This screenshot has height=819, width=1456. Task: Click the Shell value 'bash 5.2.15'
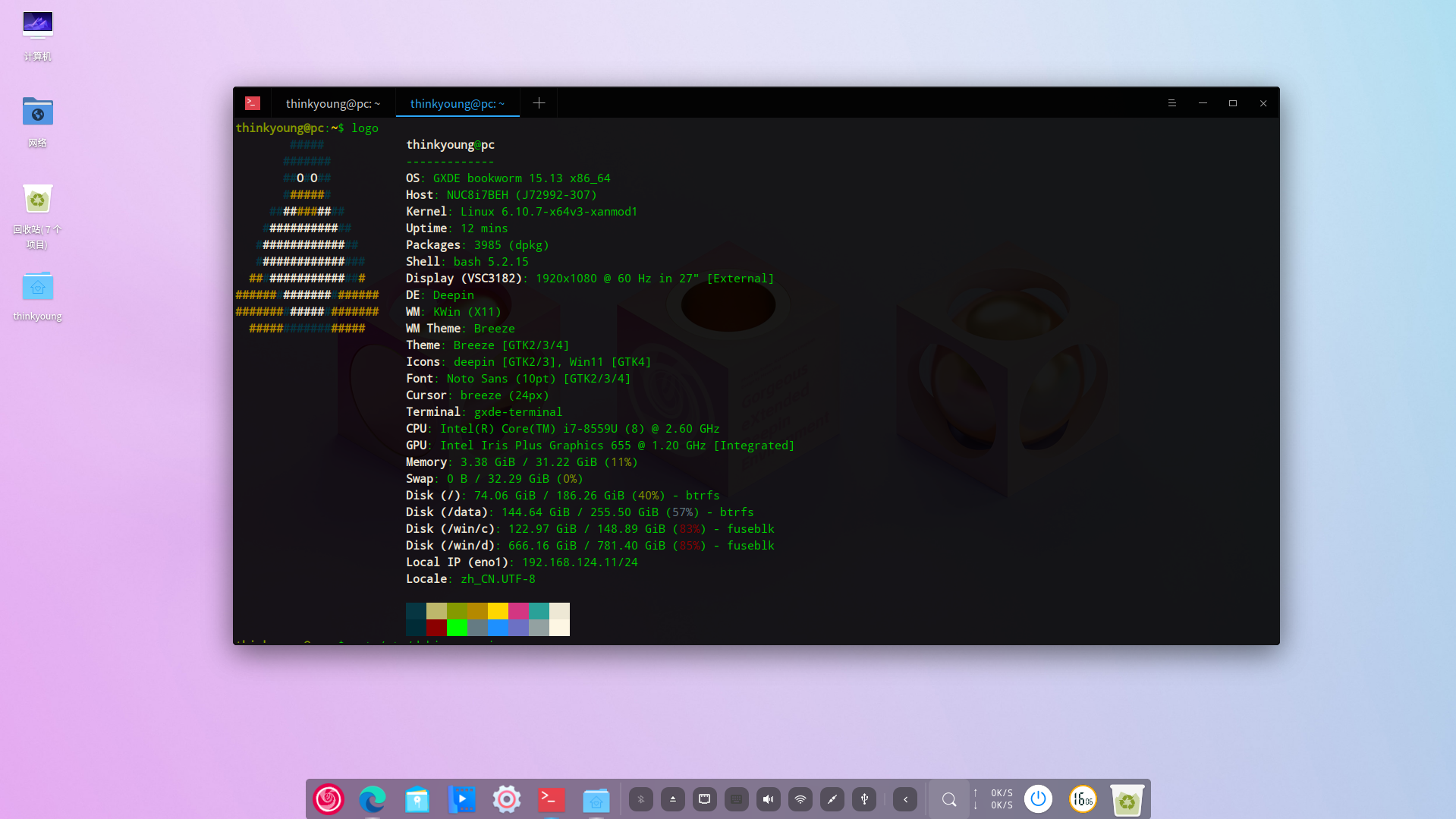pyautogui.click(x=491, y=262)
